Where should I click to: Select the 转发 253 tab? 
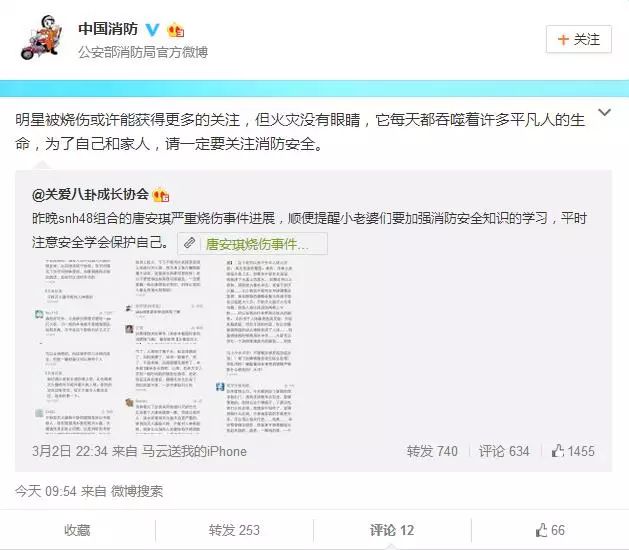tap(234, 530)
